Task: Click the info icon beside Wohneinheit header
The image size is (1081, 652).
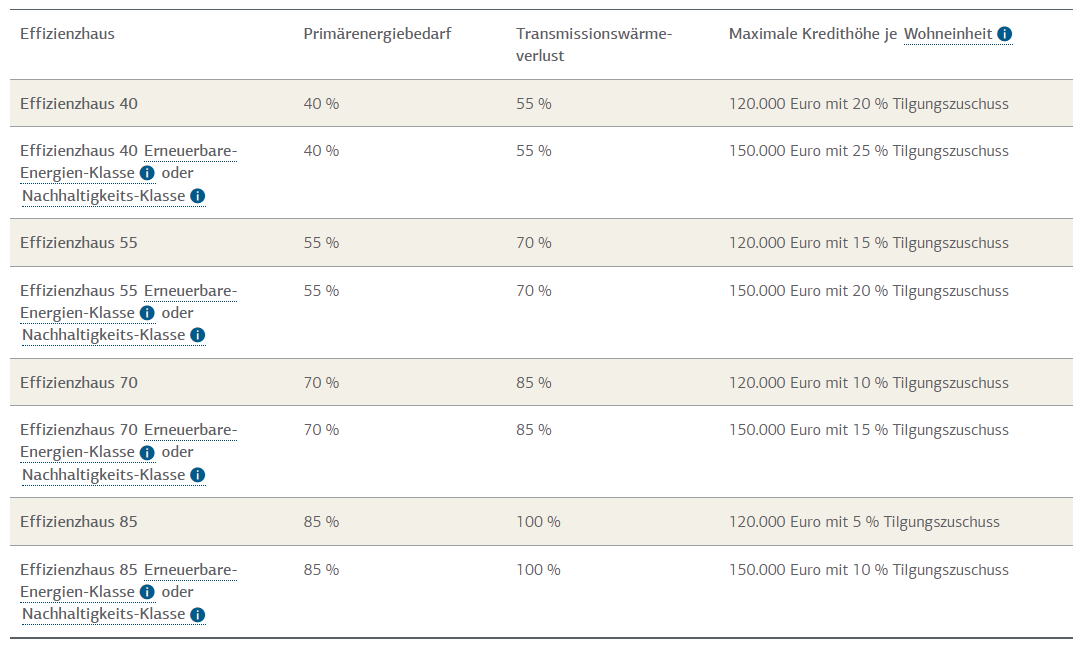Action: click(x=1004, y=34)
